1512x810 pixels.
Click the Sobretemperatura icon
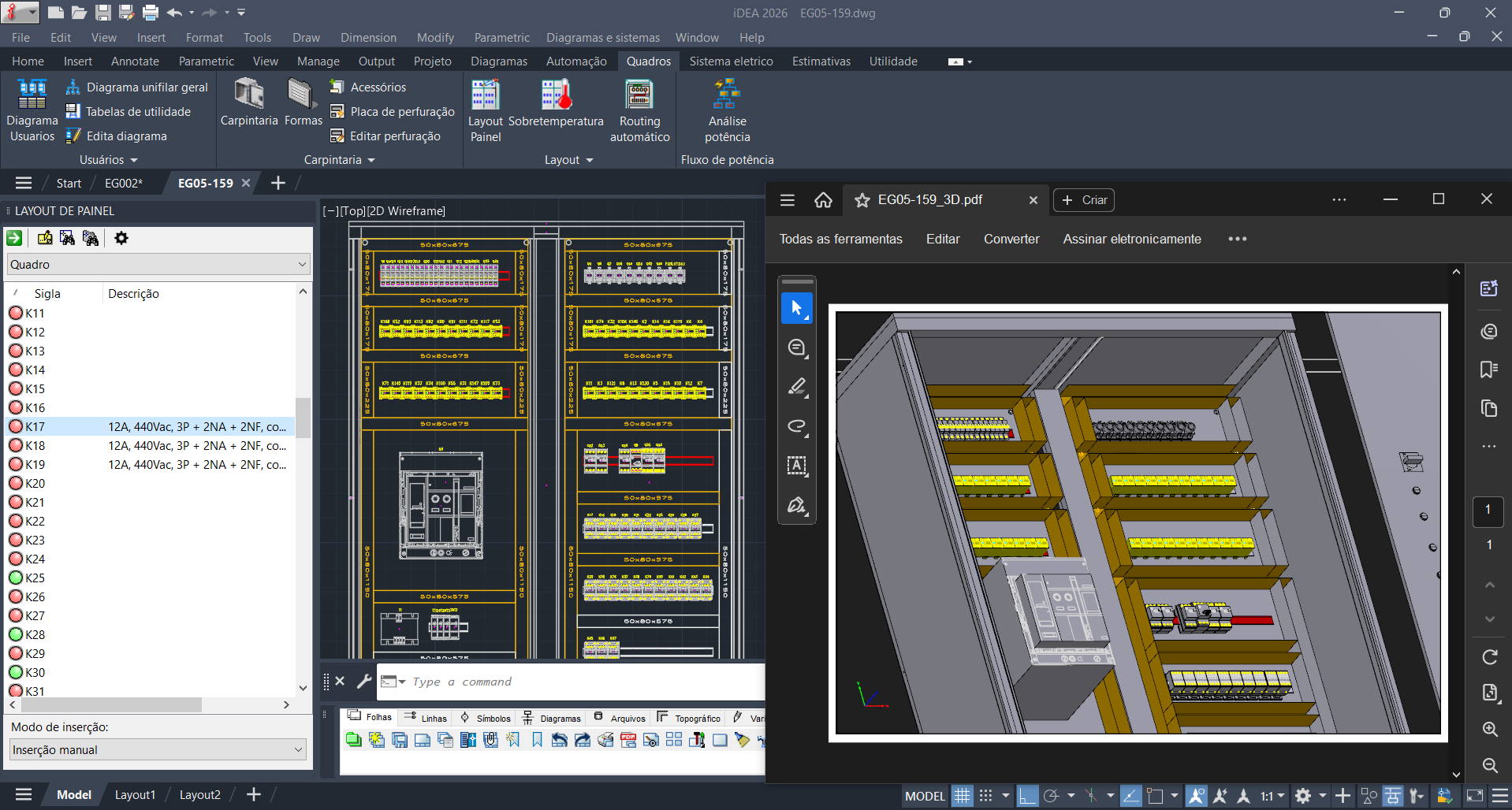click(x=556, y=95)
